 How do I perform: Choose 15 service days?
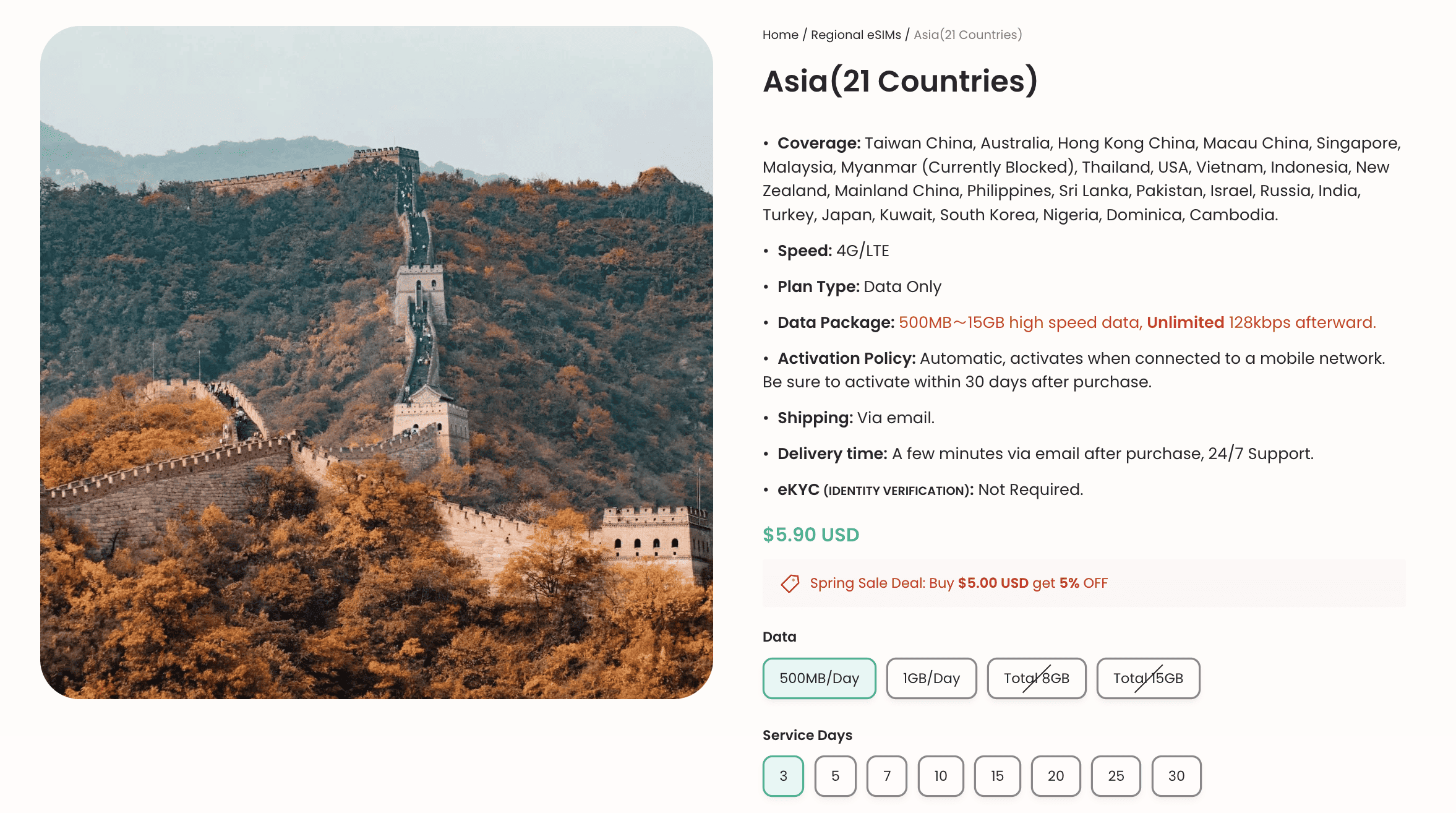pyautogui.click(x=997, y=776)
